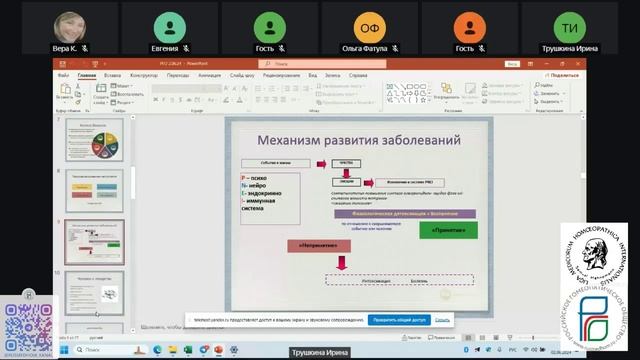The width and height of the screenshot is (640, 360).
Task: Click the Format Painter brush icon
Action: (78, 102)
